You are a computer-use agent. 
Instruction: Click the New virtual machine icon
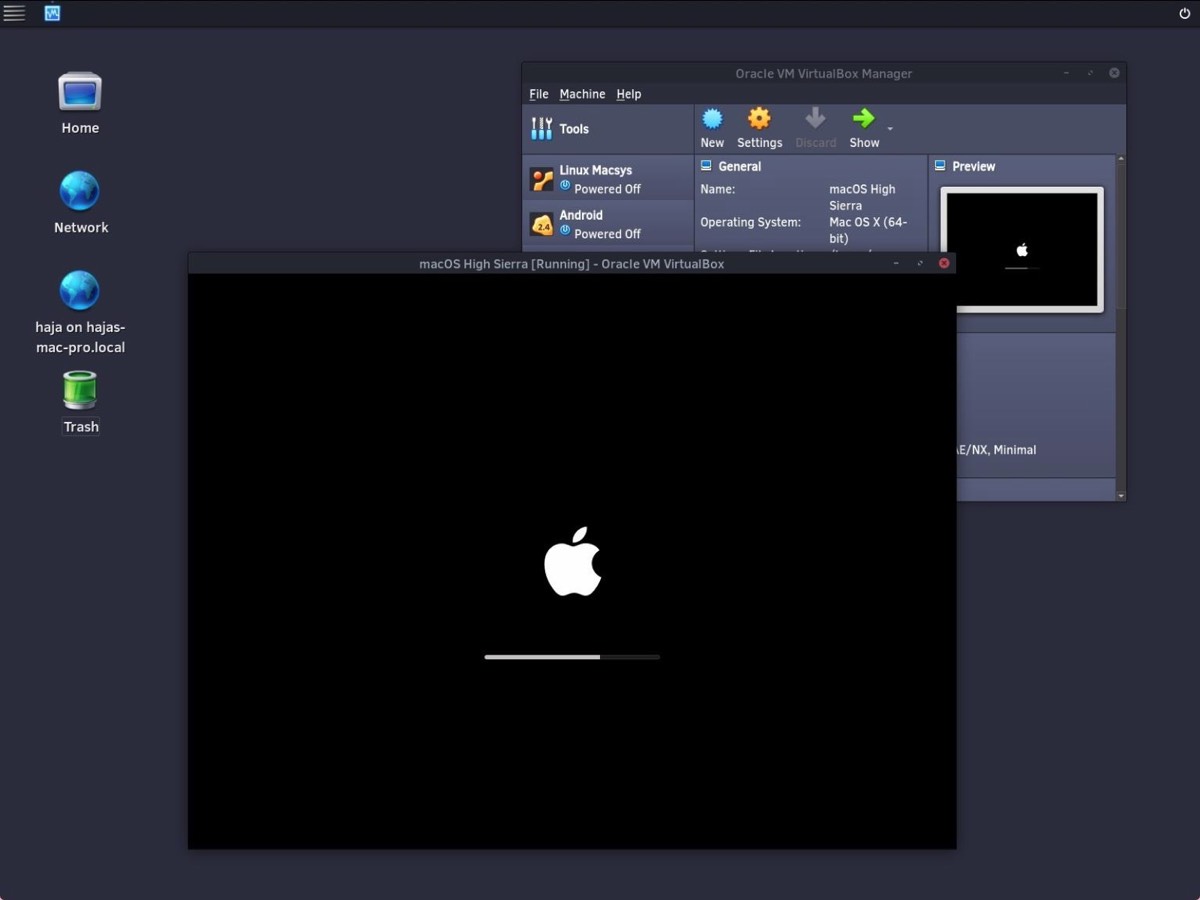(712, 120)
